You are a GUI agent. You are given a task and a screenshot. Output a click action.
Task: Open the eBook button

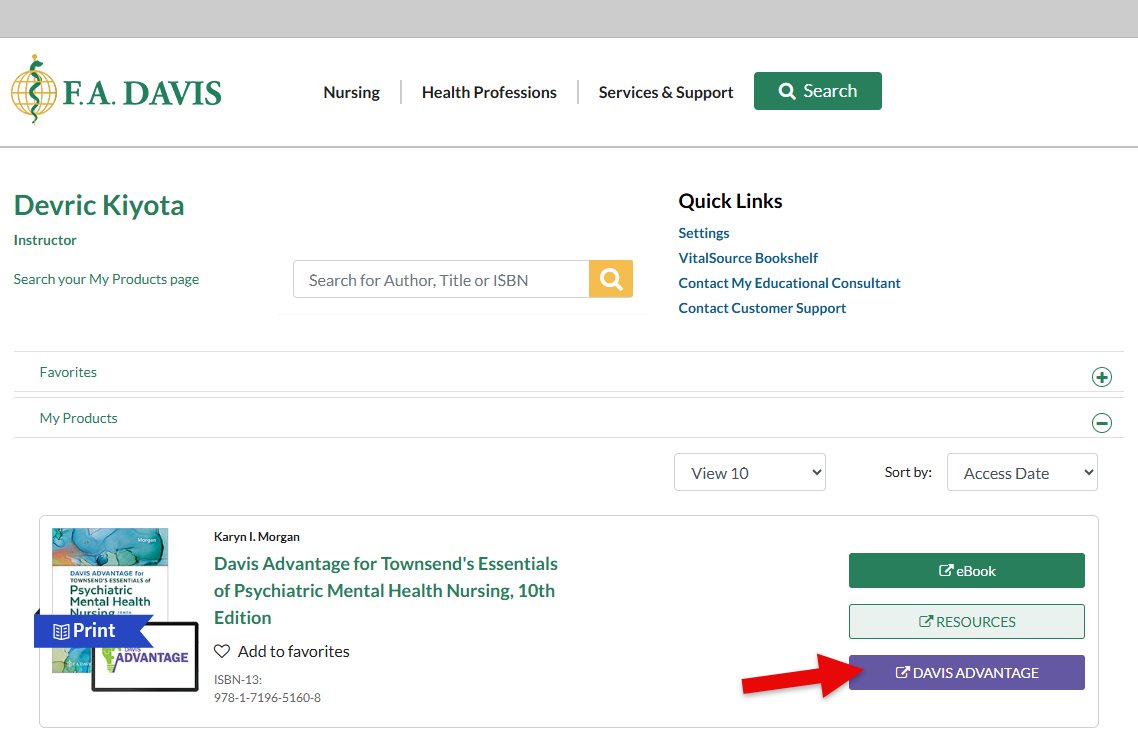pyautogui.click(x=966, y=571)
